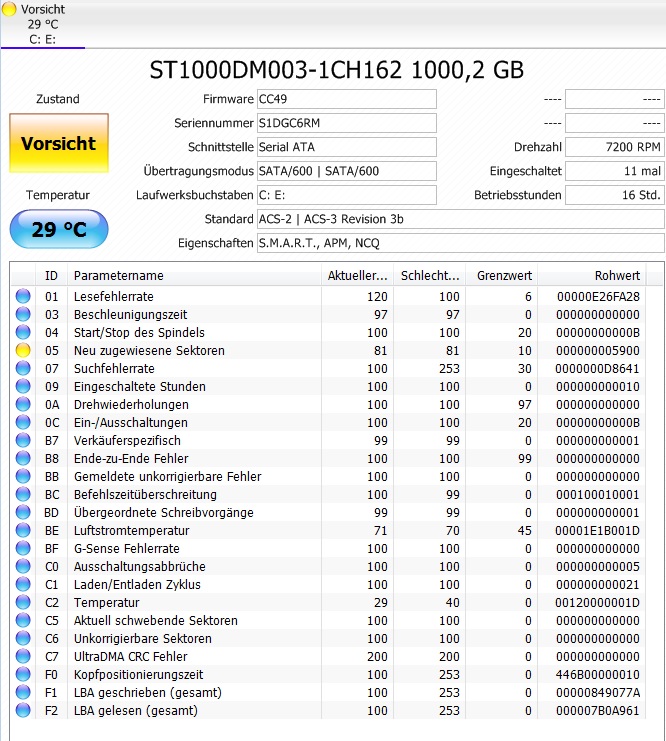The height and width of the screenshot is (741, 666).
Task: Click the Eigenschaften field S.M.A.R.T., APM, NCQ
Action: [460, 243]
